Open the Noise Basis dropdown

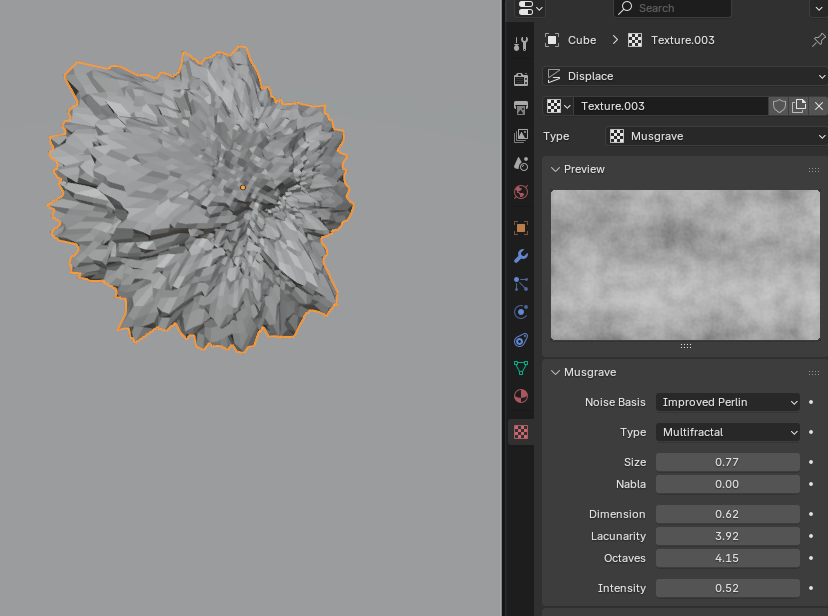(728, 402)
